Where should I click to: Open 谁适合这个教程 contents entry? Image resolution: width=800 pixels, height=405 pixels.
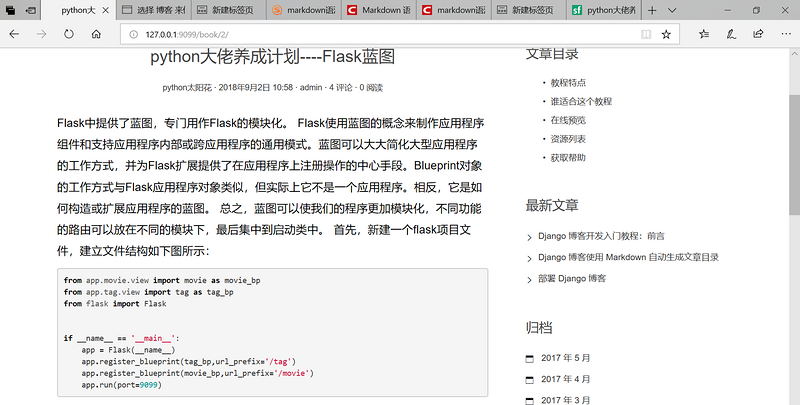click(x=581, y=102)
